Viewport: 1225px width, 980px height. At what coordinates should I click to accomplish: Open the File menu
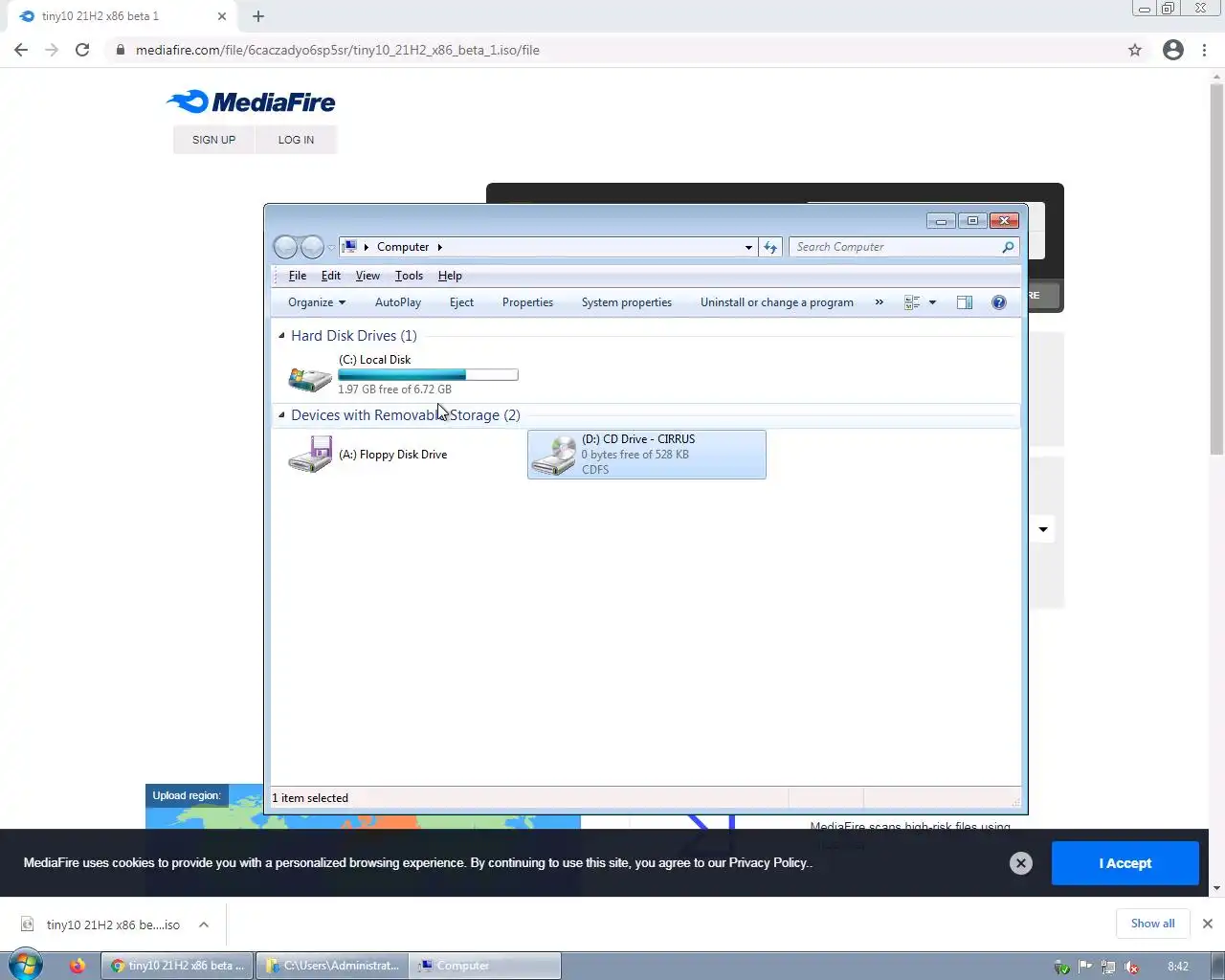tap(298, 276)
